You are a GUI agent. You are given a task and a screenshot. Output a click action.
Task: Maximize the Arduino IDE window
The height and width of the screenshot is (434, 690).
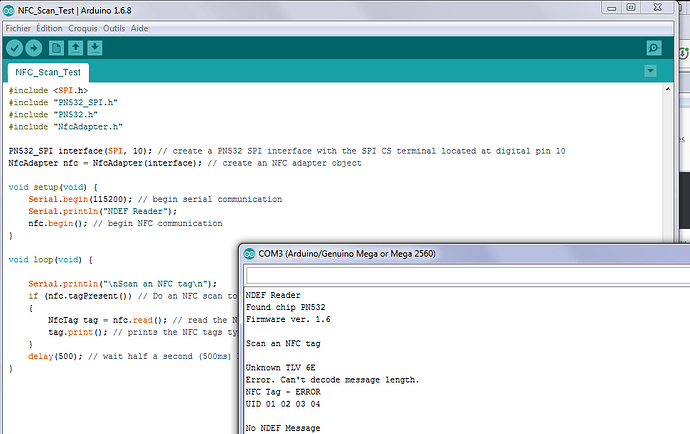631,7
